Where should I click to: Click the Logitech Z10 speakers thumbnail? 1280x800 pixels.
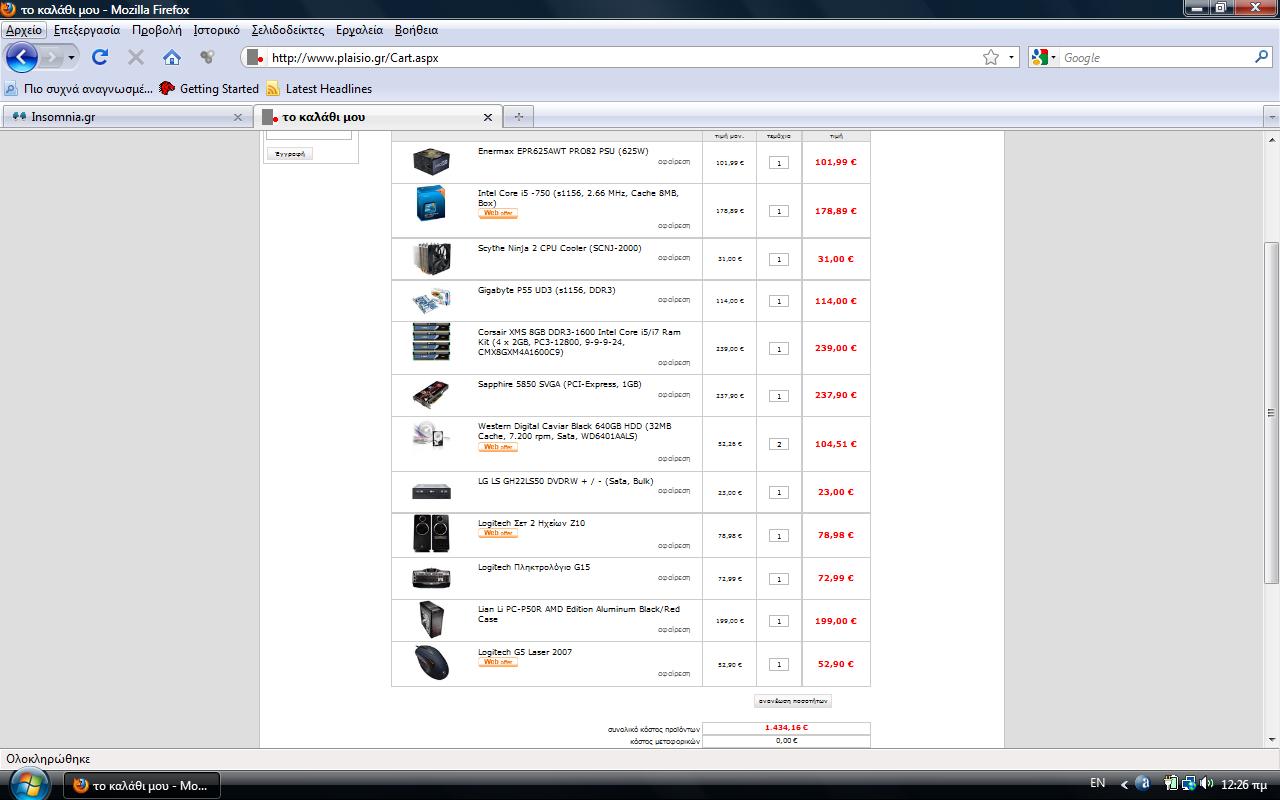431,533
